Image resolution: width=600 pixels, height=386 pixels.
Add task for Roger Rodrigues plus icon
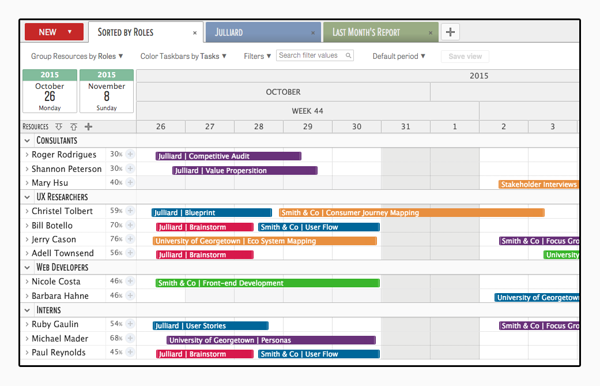[130, 154]
